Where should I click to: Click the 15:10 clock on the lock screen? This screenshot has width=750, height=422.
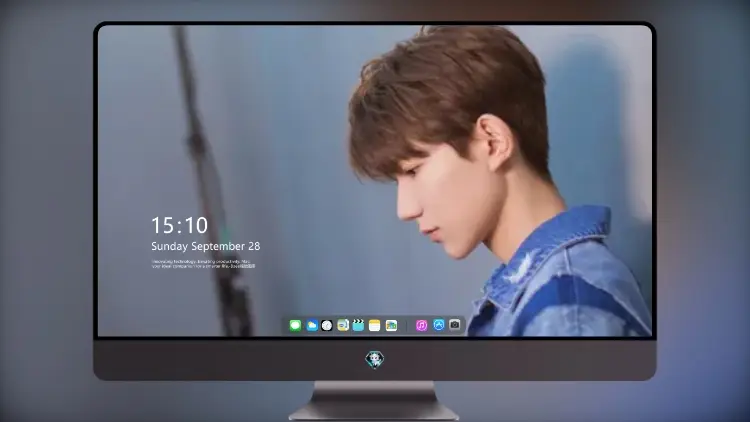tap(179, 225)
